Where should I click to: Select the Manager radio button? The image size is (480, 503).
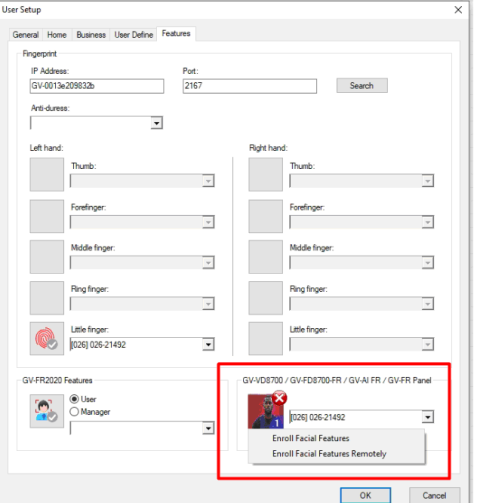click(74, 412)
